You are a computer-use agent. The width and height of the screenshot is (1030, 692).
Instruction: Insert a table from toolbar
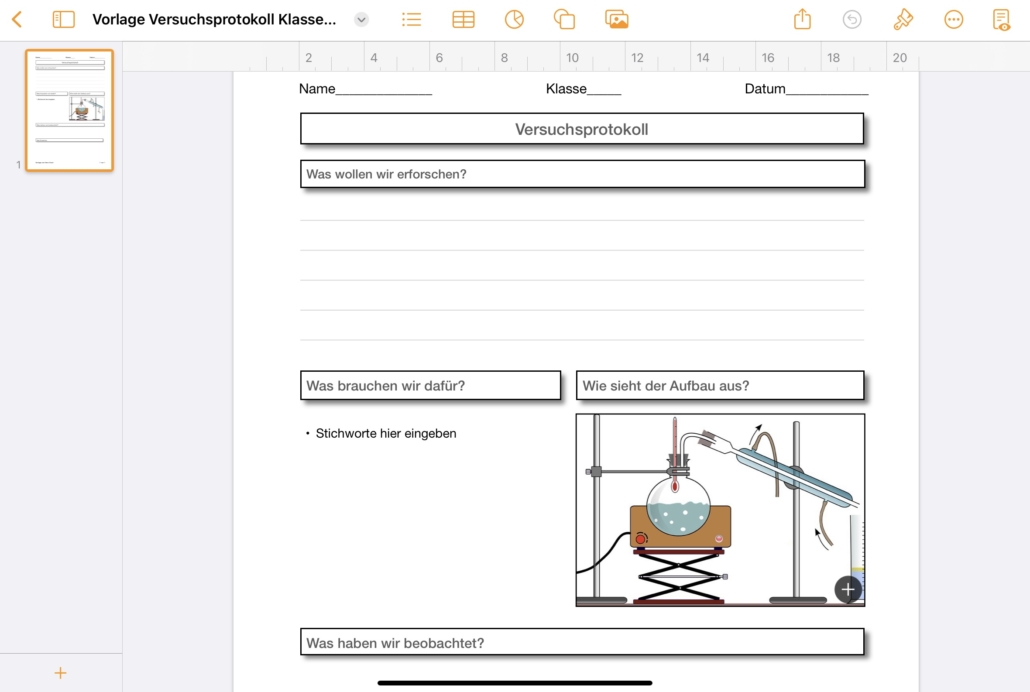click(463, 19)
